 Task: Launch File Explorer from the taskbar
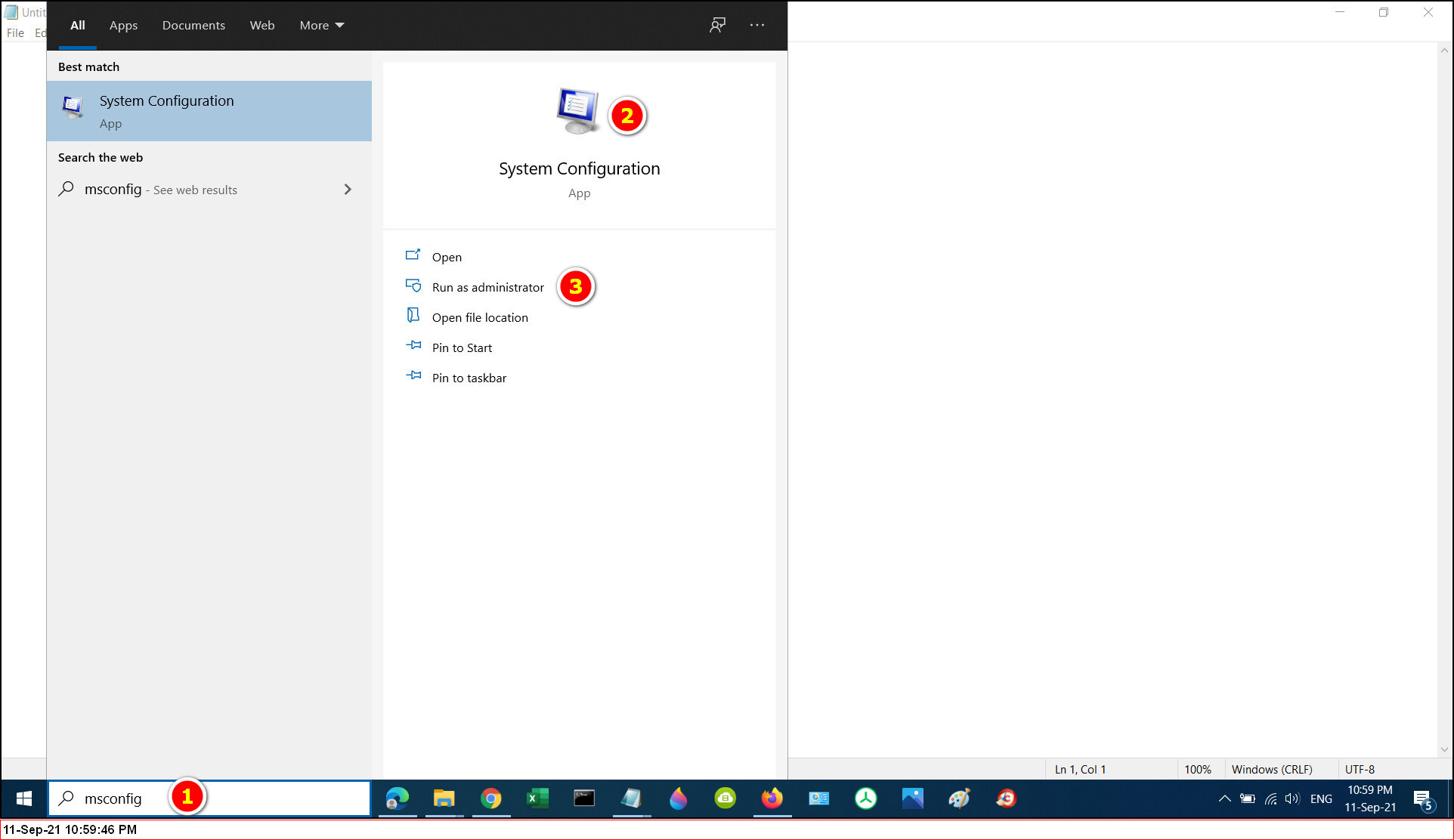point(444,798)
